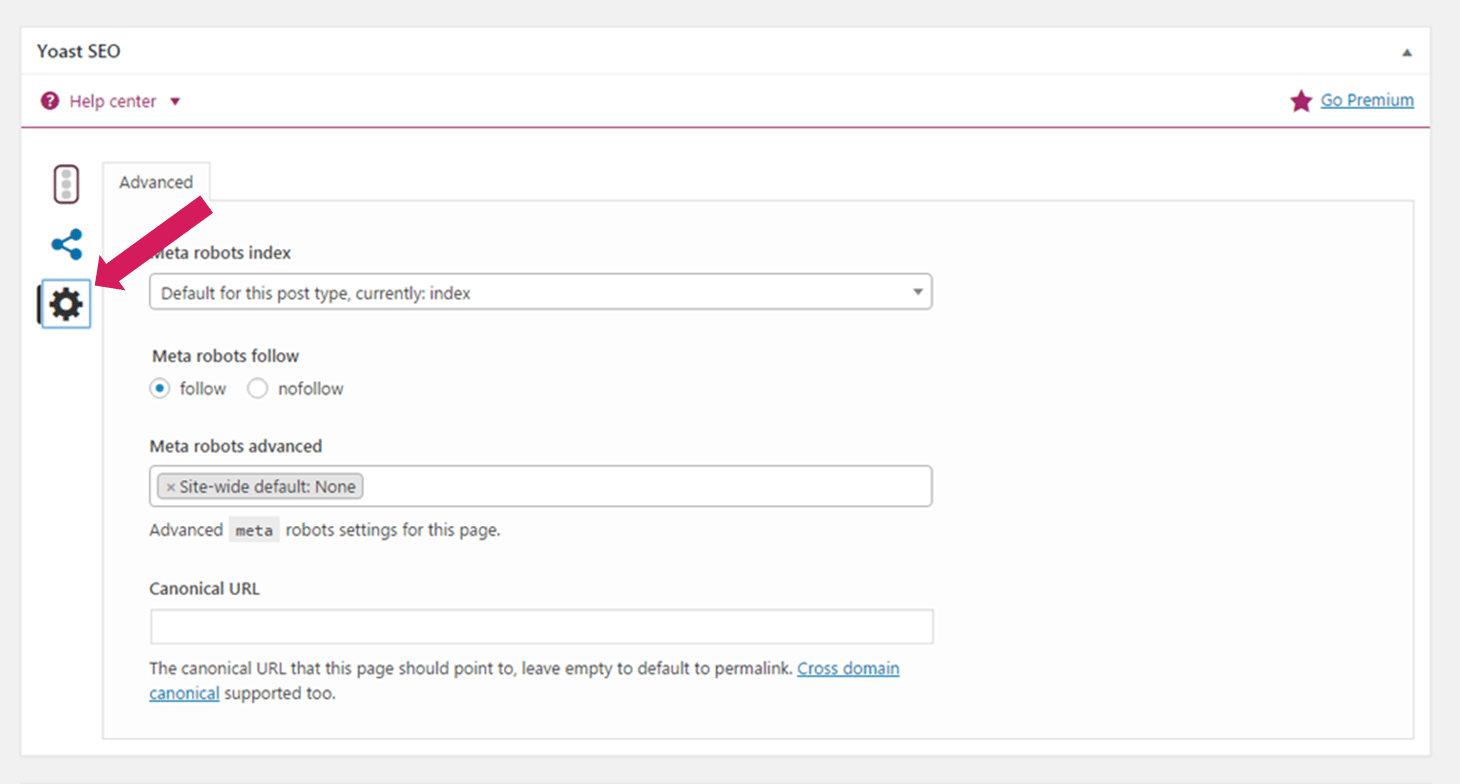Select the Advanced tab
The width and height of the screenshot is (1460, 784).
point(156,182)
